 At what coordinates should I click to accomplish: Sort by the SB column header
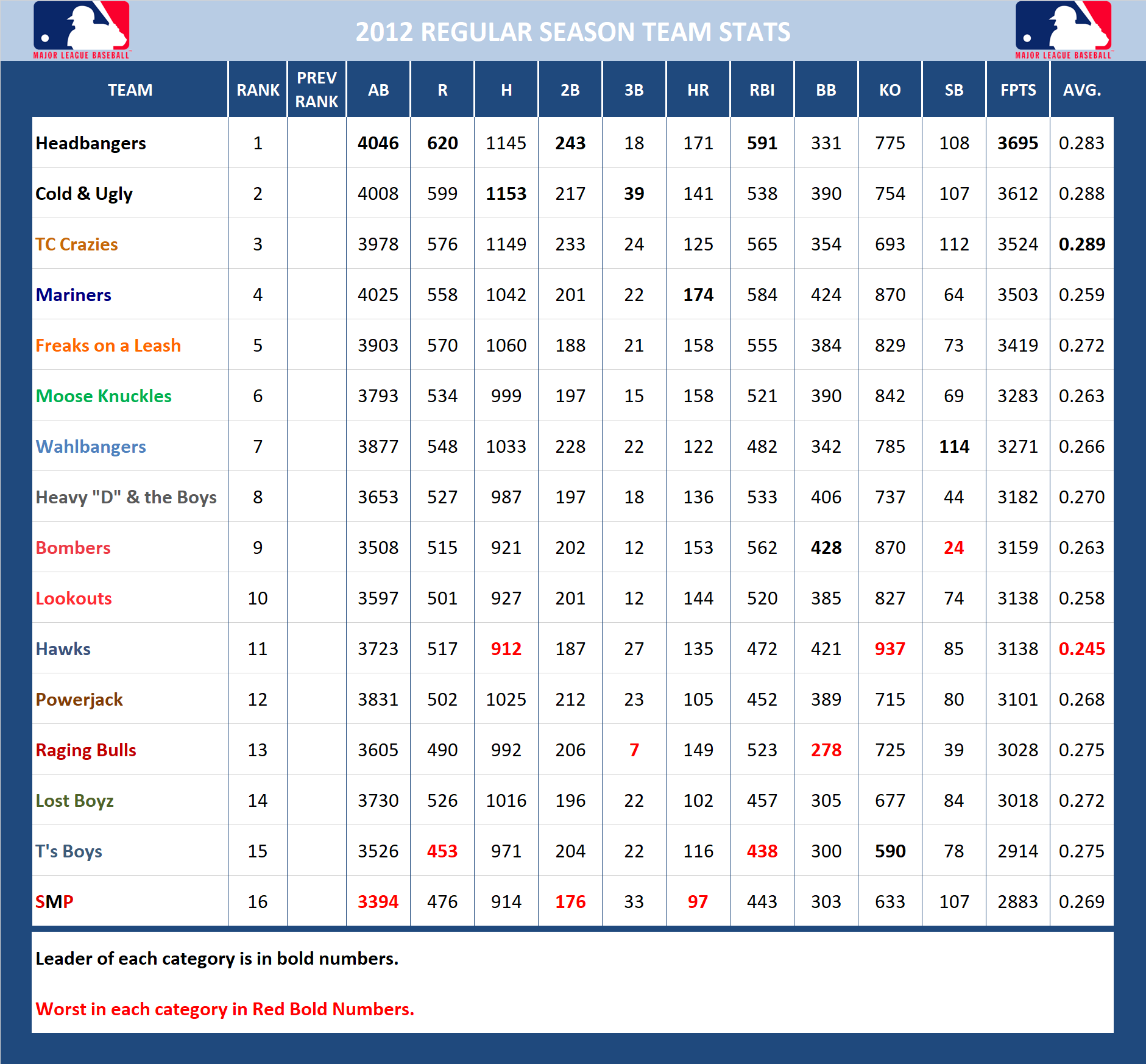pyautogui.click(x=953, y=90)
